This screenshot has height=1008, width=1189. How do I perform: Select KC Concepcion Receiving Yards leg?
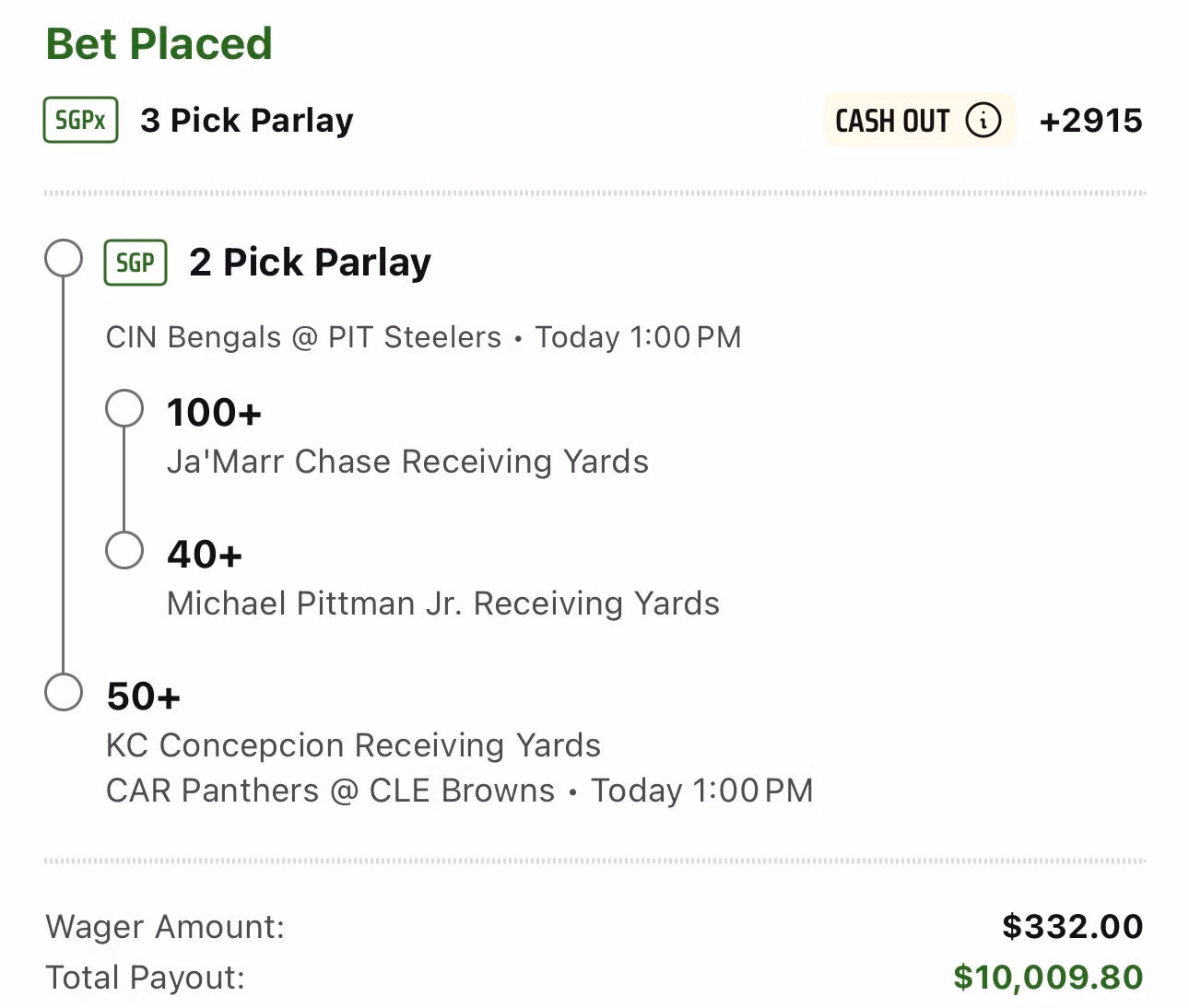353,745
